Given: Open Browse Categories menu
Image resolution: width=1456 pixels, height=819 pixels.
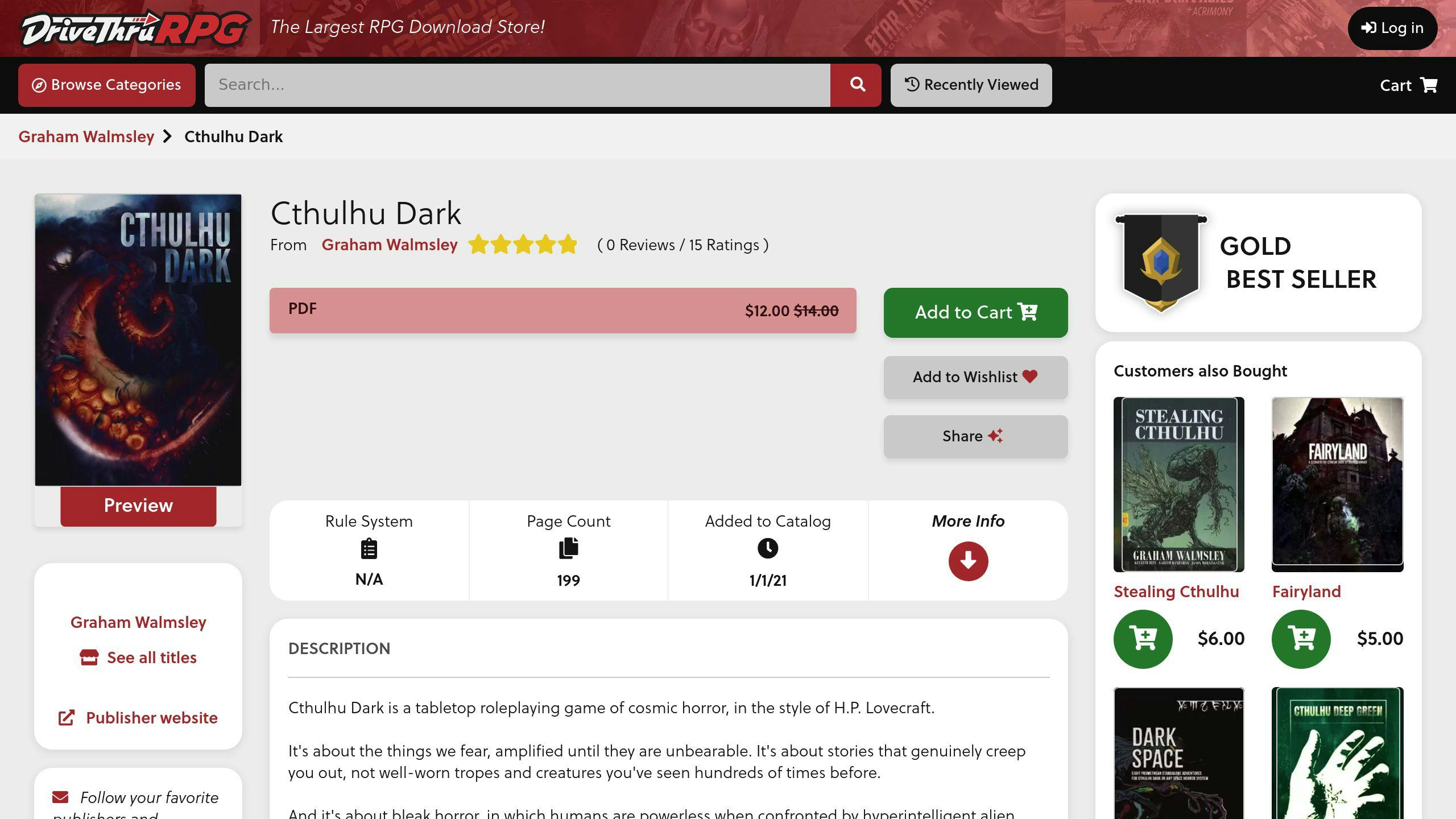Looking at the screenshot, I should [107, 85].
